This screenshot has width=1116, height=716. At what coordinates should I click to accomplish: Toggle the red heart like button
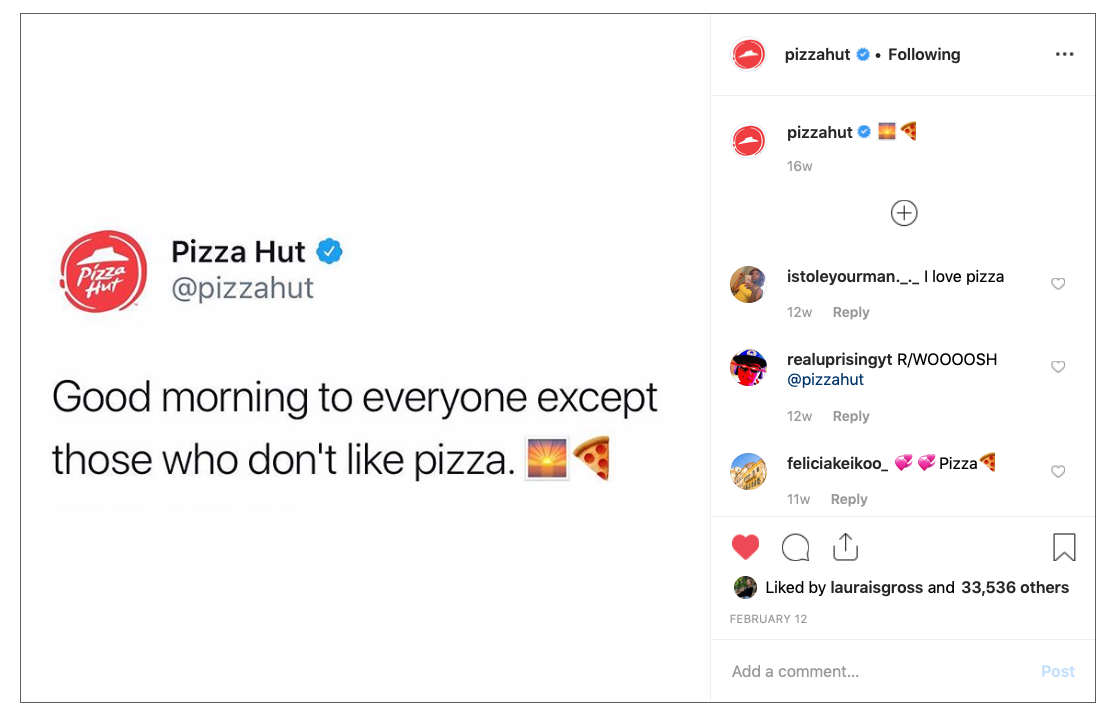(x=745, y=547)
